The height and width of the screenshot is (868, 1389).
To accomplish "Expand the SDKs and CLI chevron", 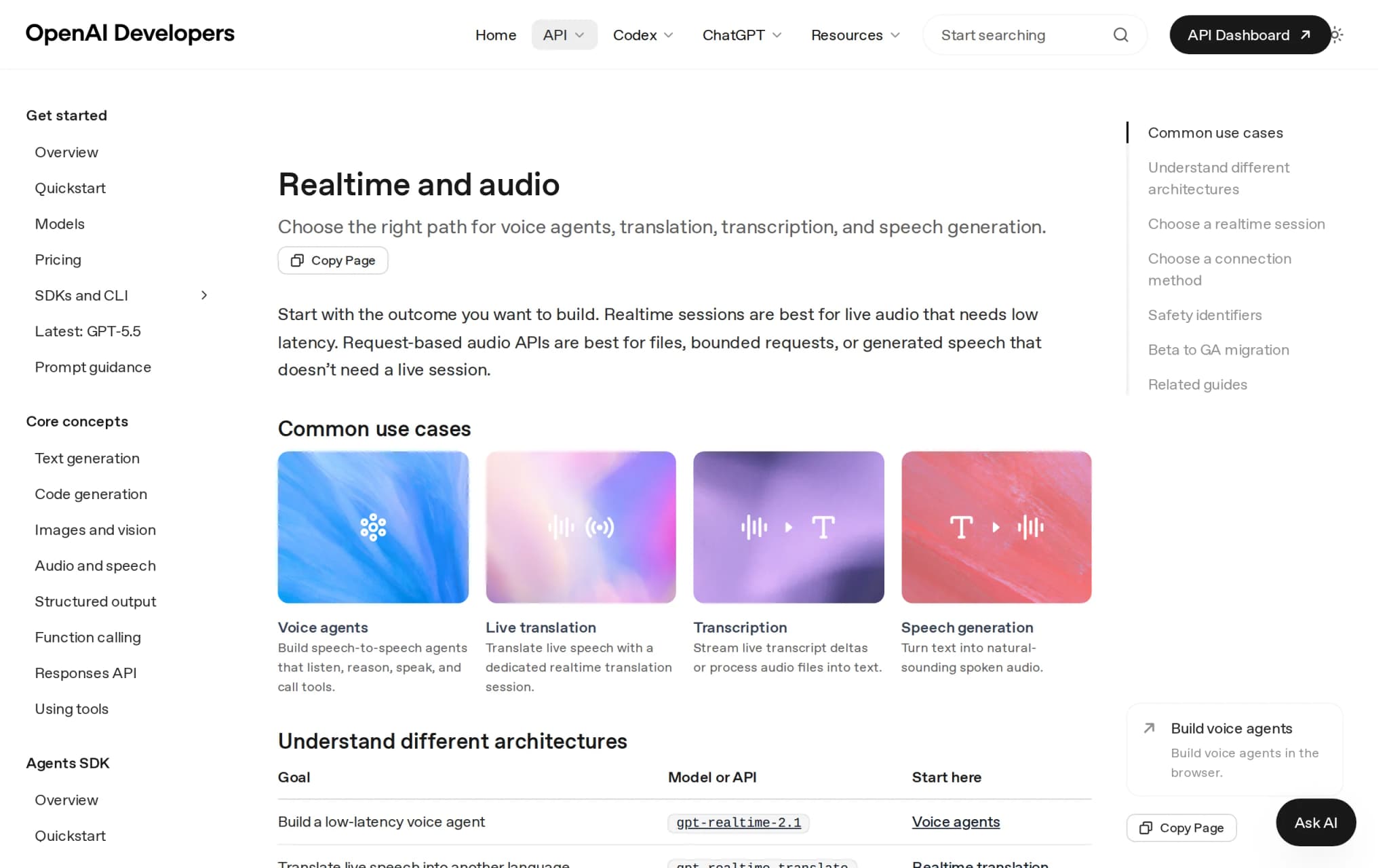I will [x=204, y=295].
